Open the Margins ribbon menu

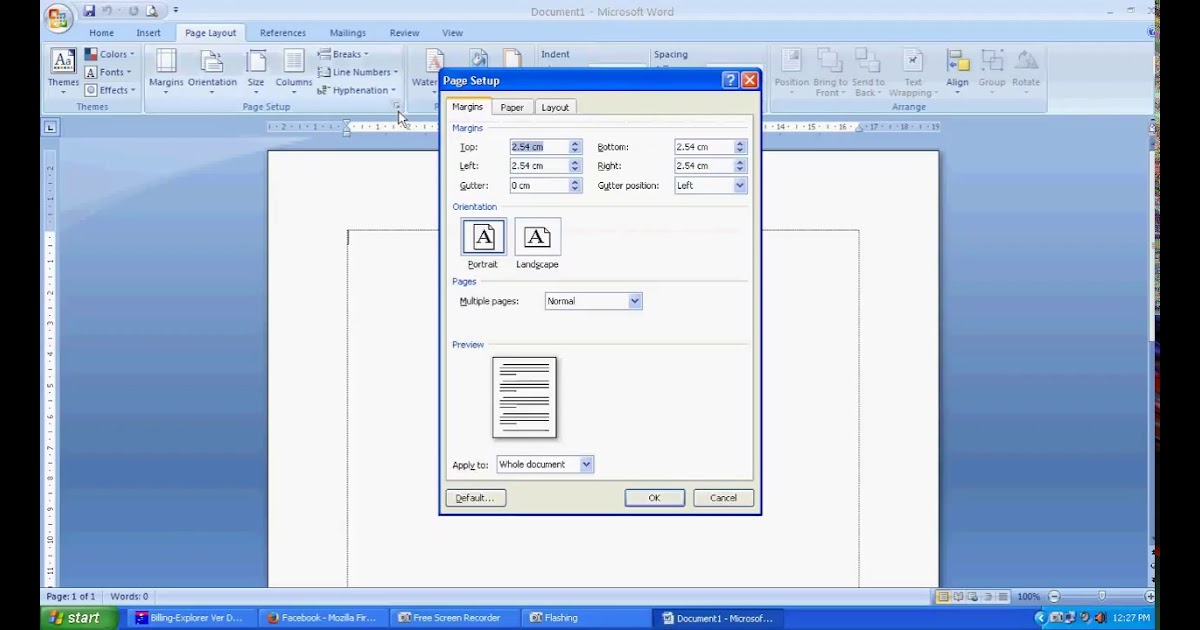166,71
